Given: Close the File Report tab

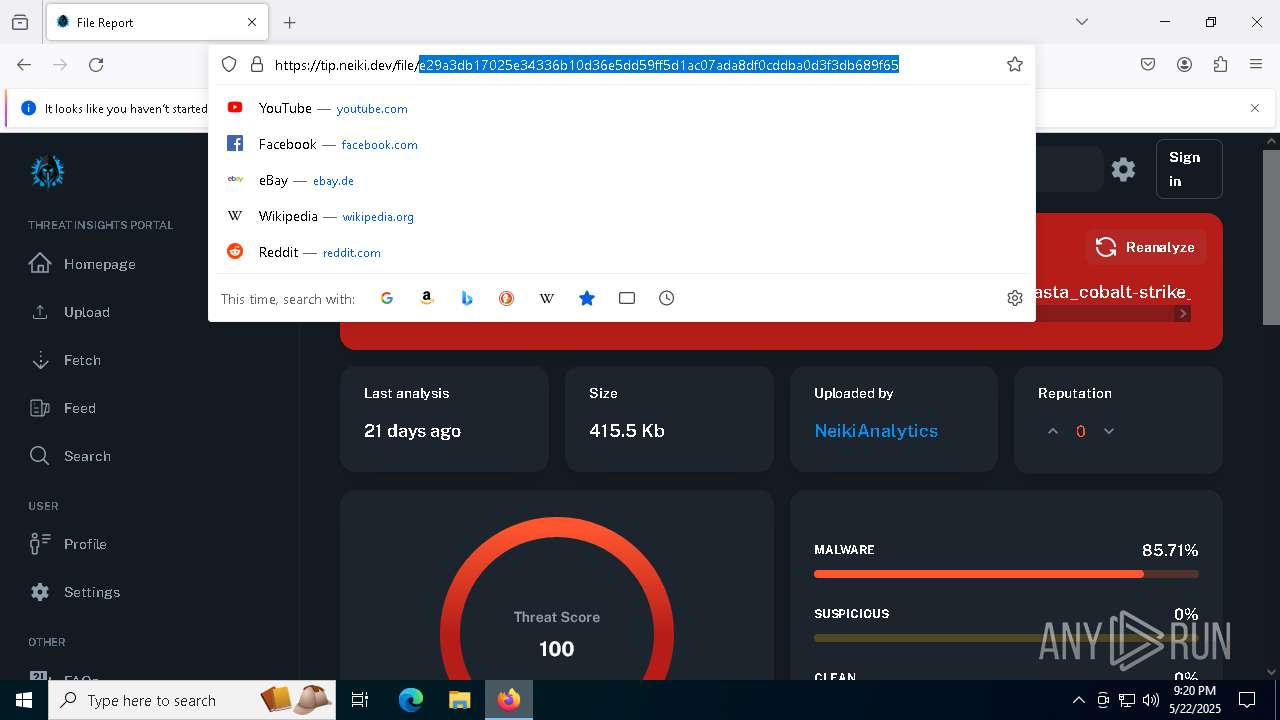Looking at the screenshot, I should (x=252, y=22).
